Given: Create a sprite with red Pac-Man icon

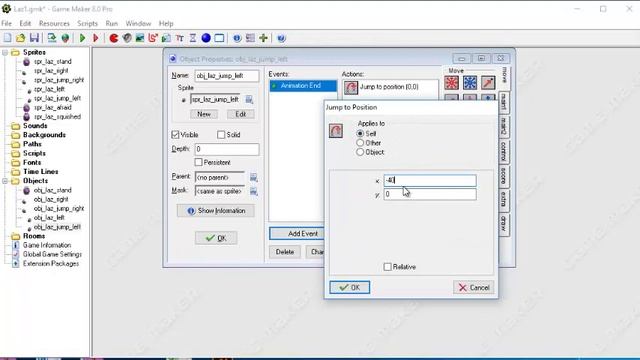Looking at the screenshot, I should 114,38.
